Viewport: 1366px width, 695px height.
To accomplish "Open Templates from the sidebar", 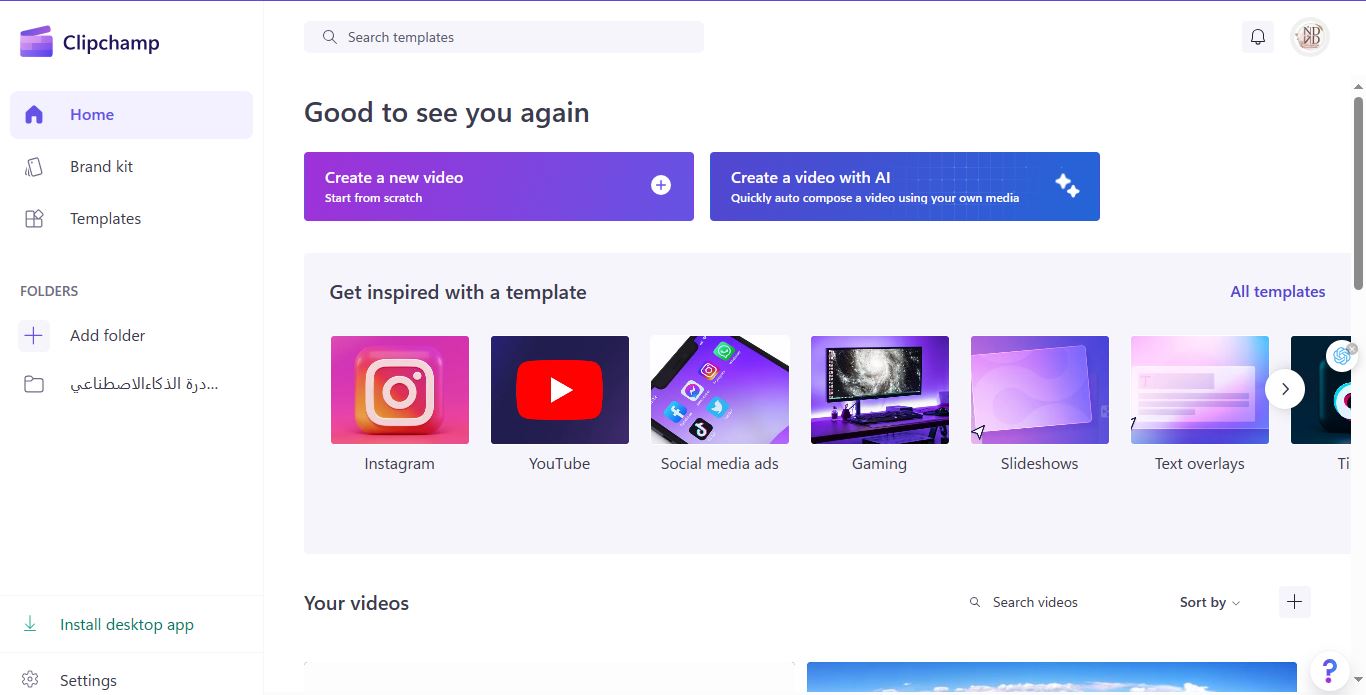I will [x=131, y=219].
